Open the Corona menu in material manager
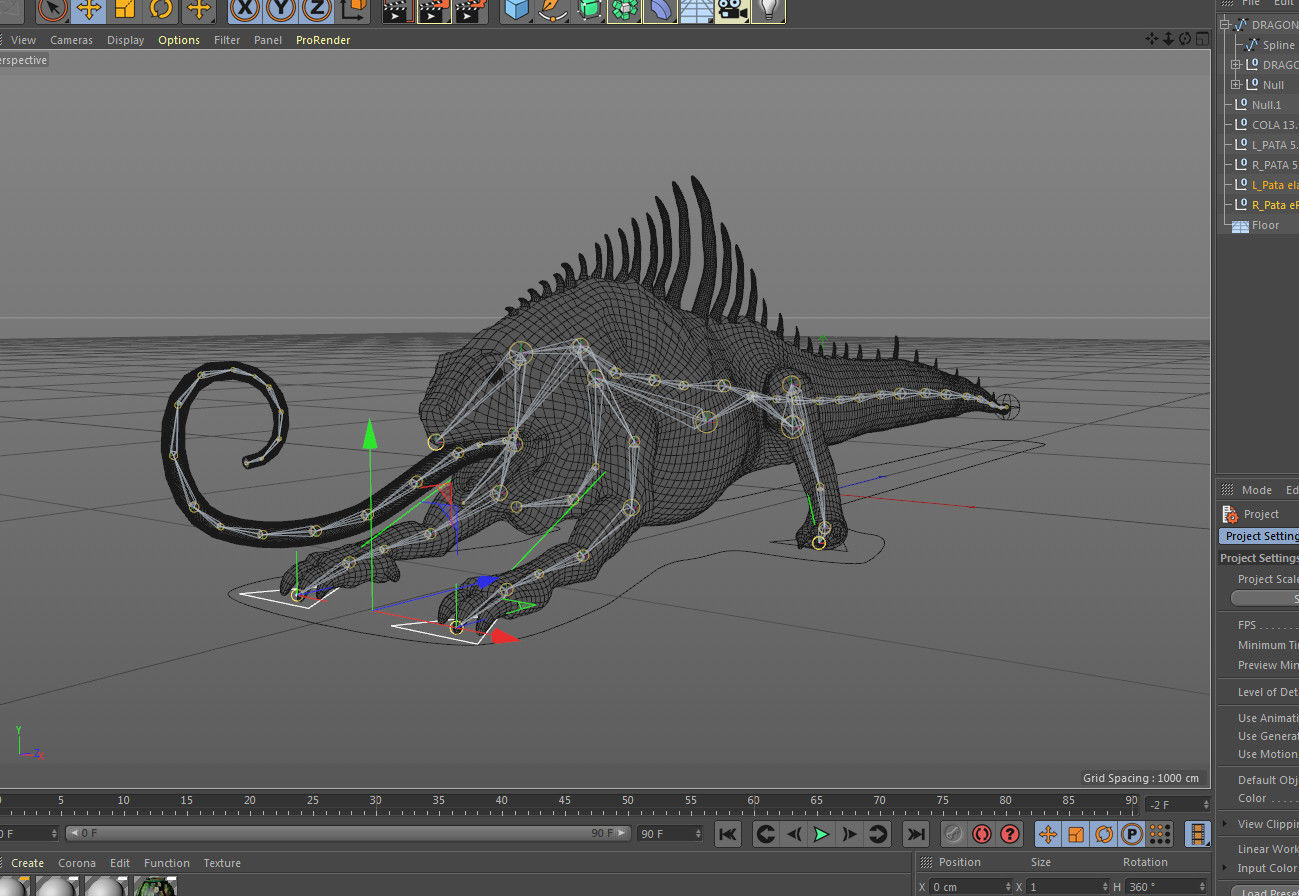 click(x=77, y=863)
